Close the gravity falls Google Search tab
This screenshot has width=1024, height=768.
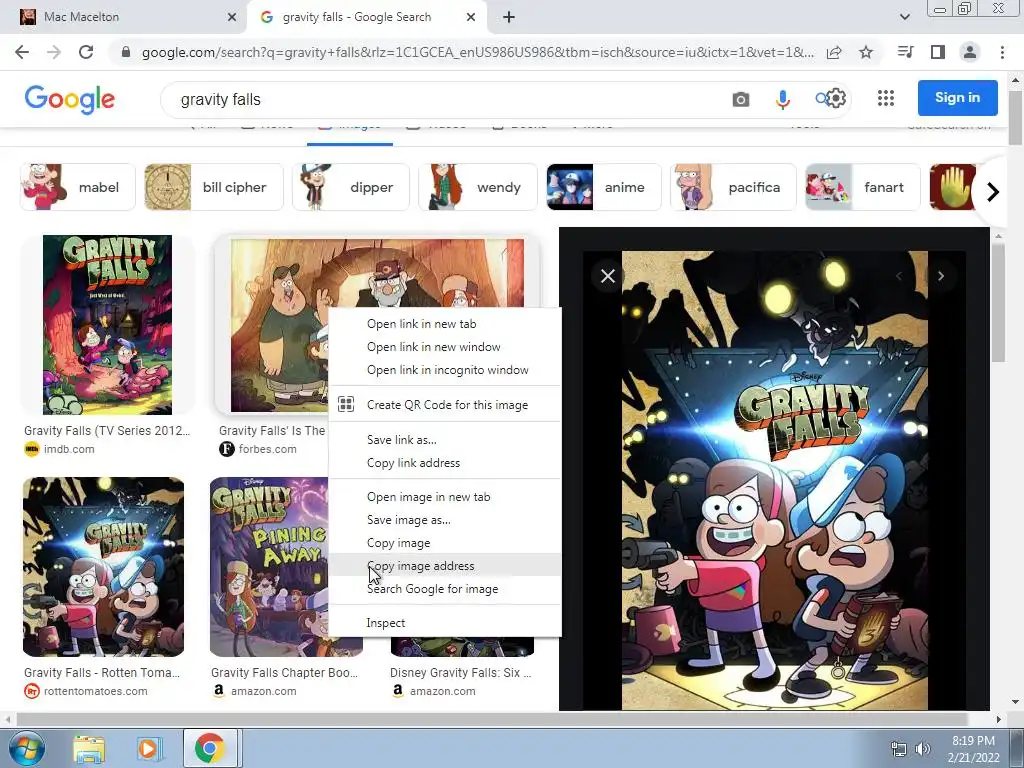point(471,18)
